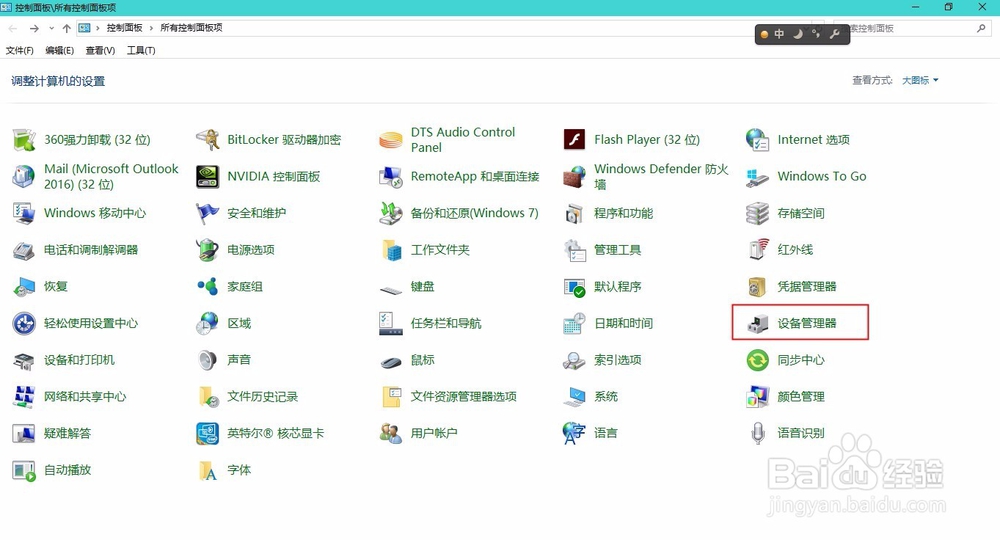
Task: Click the 电源选项 battery icon
Action: point(208,250)
